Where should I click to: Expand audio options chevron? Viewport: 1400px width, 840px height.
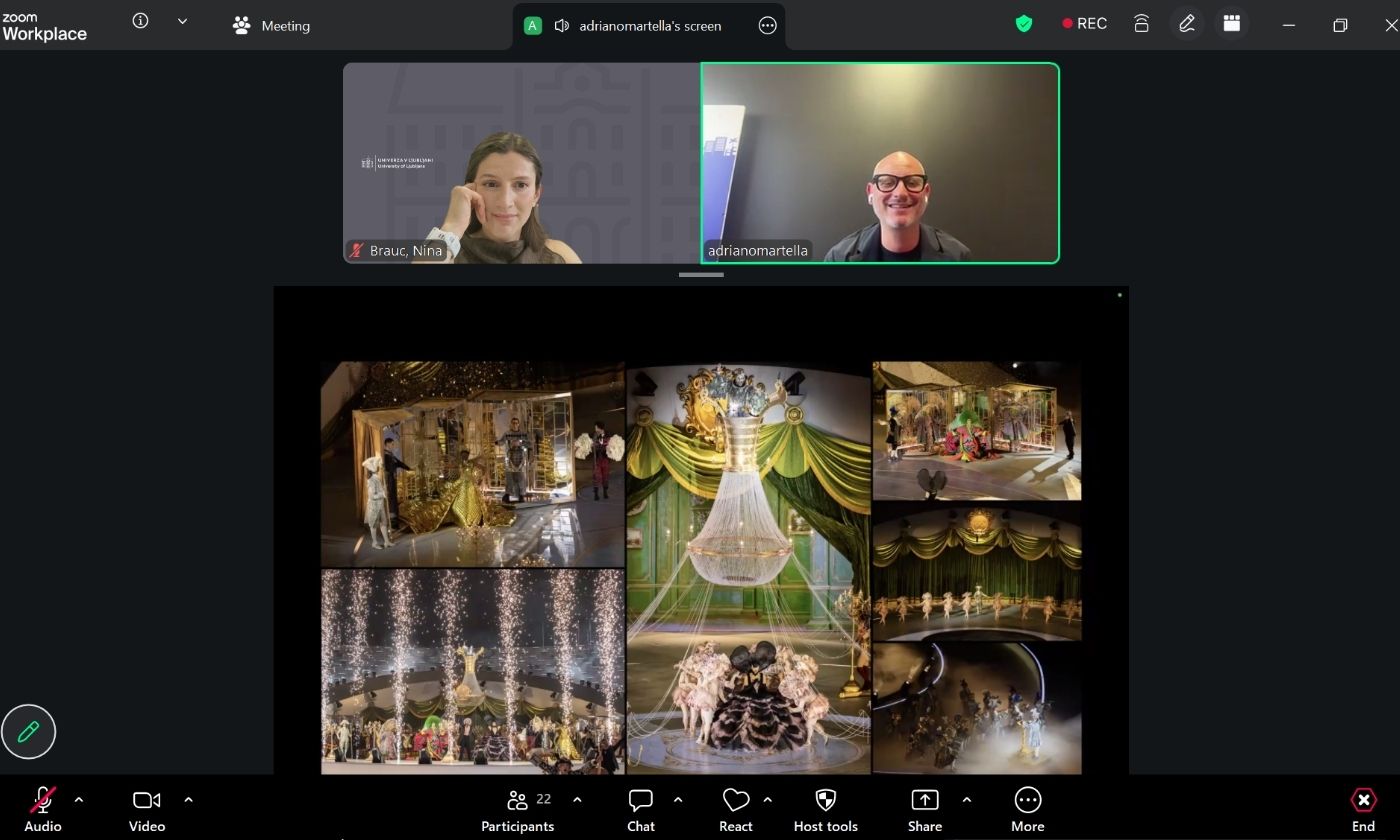[79, 800]
